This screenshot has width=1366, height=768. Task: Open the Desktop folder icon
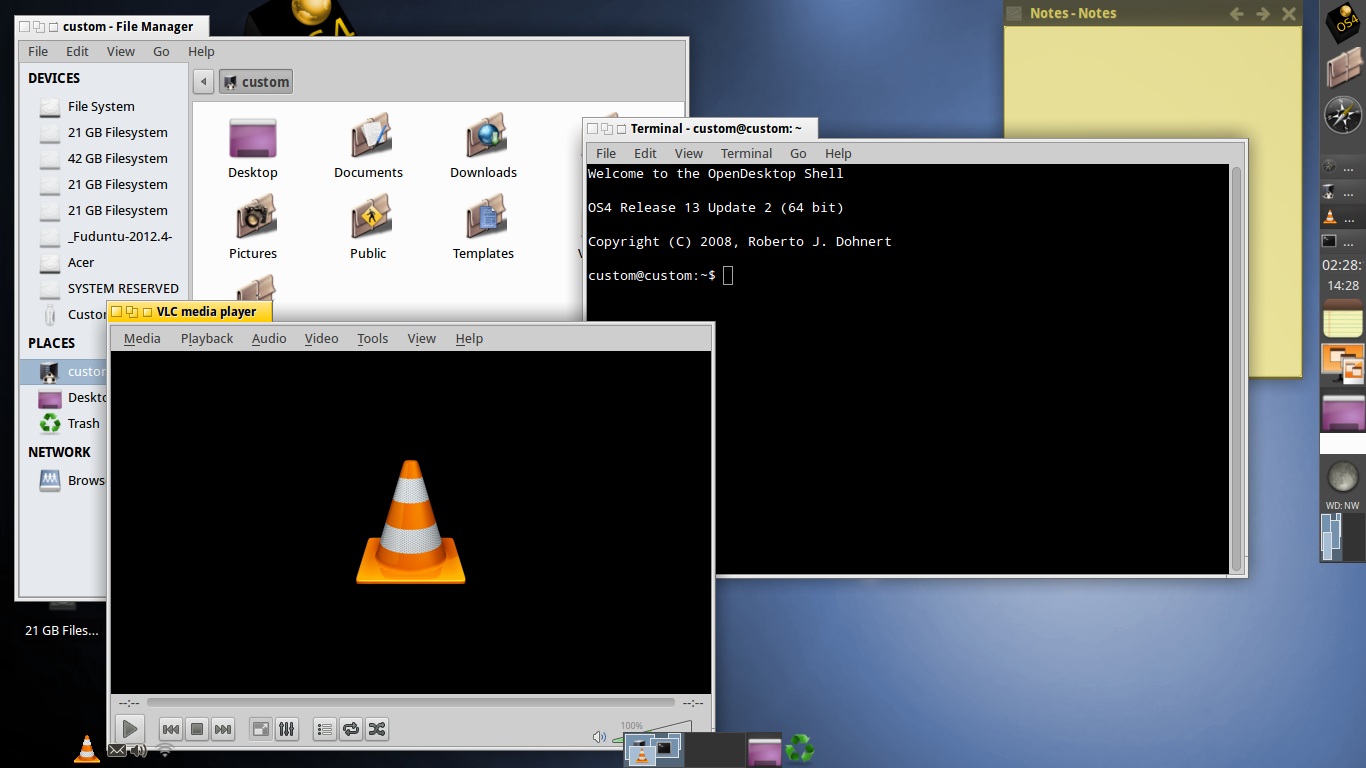(252, 148)
